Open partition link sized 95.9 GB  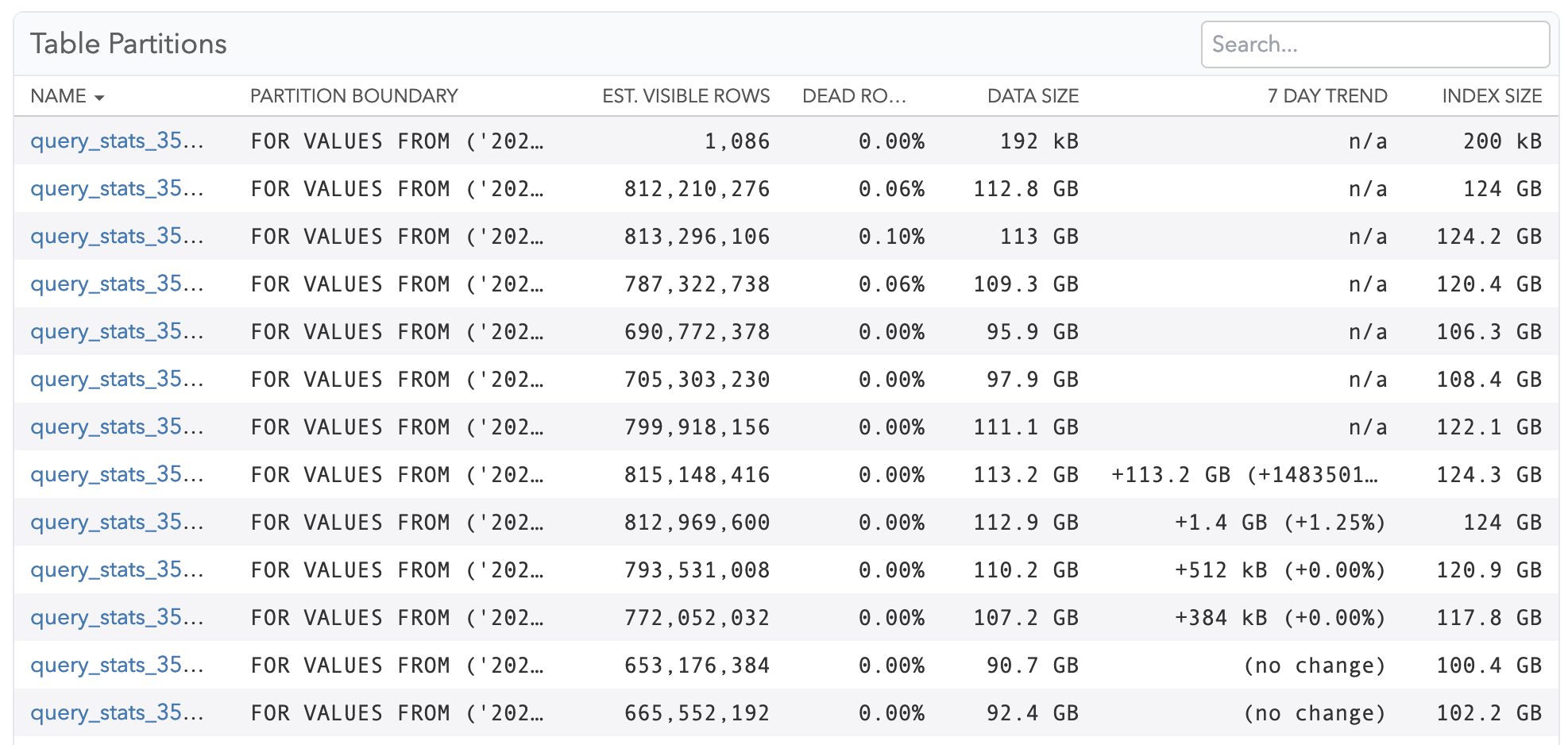click(x=117, y=331)
